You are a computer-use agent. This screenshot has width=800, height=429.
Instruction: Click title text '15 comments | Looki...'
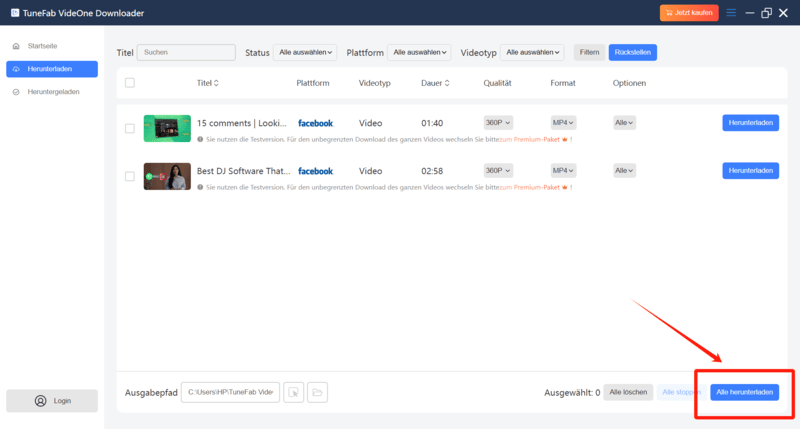tap(242, 123)
